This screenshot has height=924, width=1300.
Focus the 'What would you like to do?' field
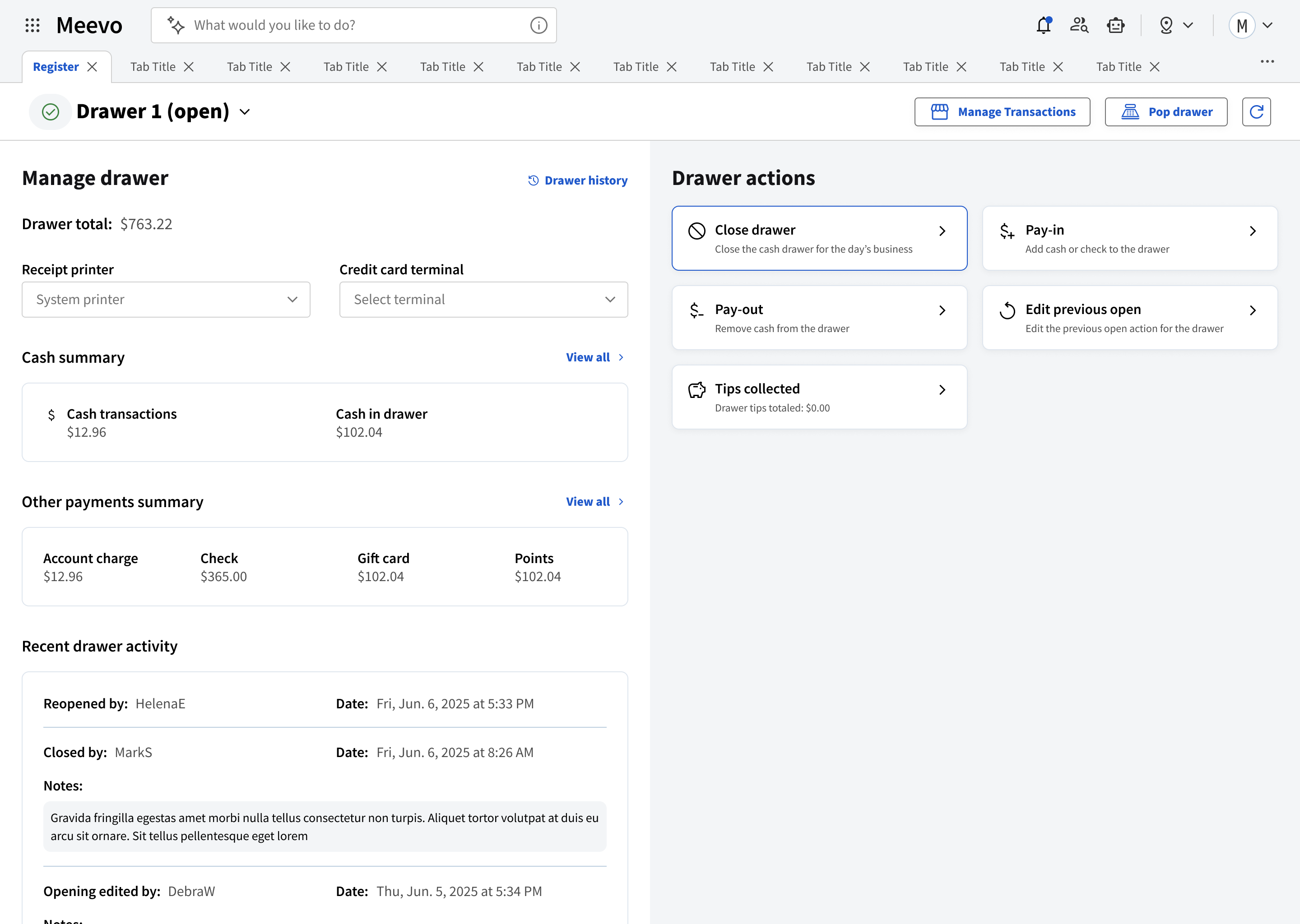(353, 25)
